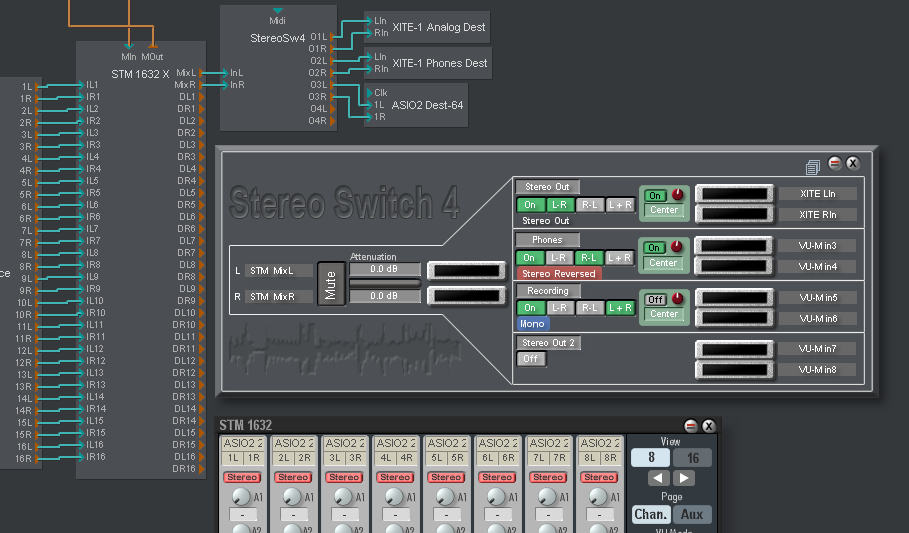Click the MOut port on STM 1632 X module
Viewport: 909px width, 533px height.
(152, 46)
